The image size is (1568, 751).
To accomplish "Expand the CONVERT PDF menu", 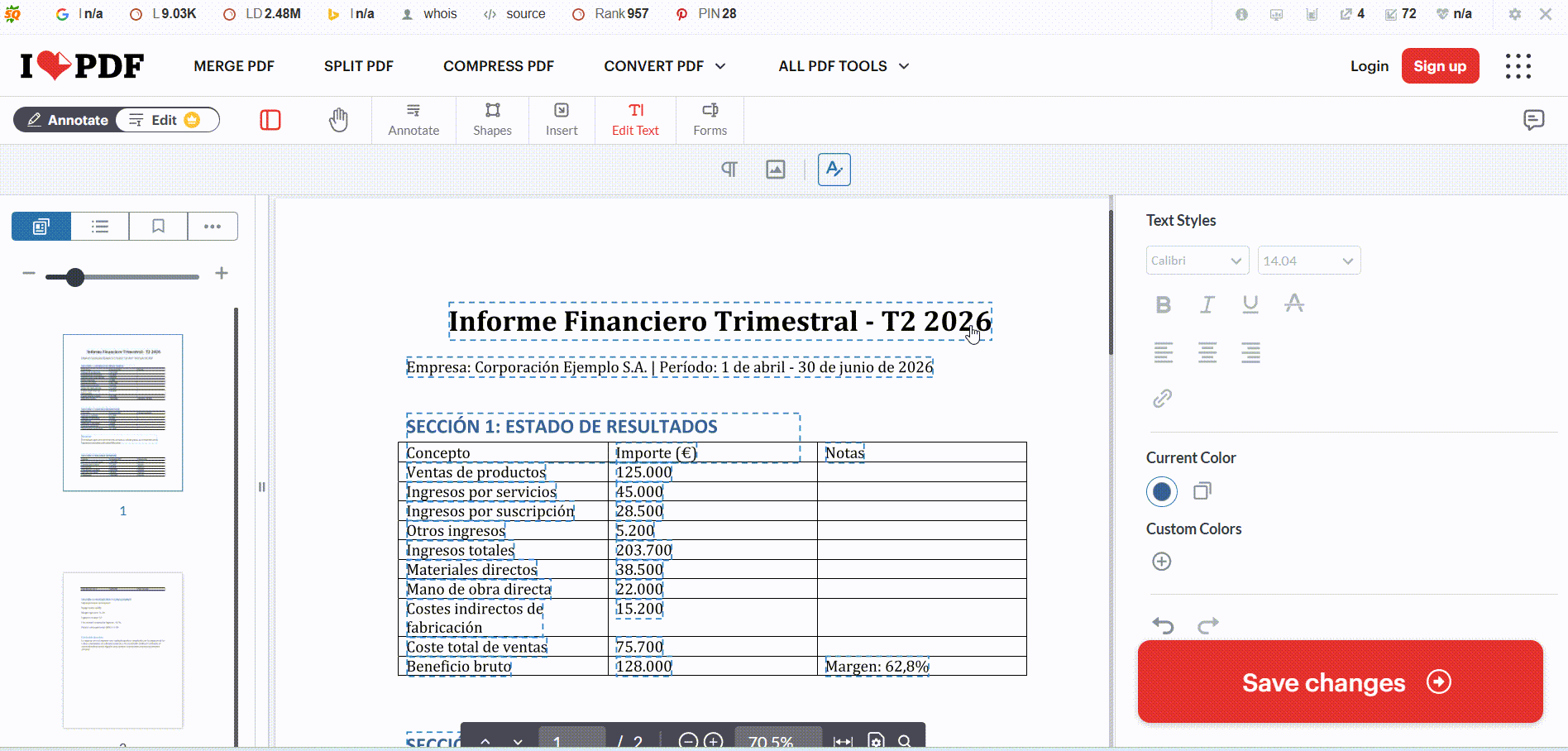I will [x=665, y=66].
